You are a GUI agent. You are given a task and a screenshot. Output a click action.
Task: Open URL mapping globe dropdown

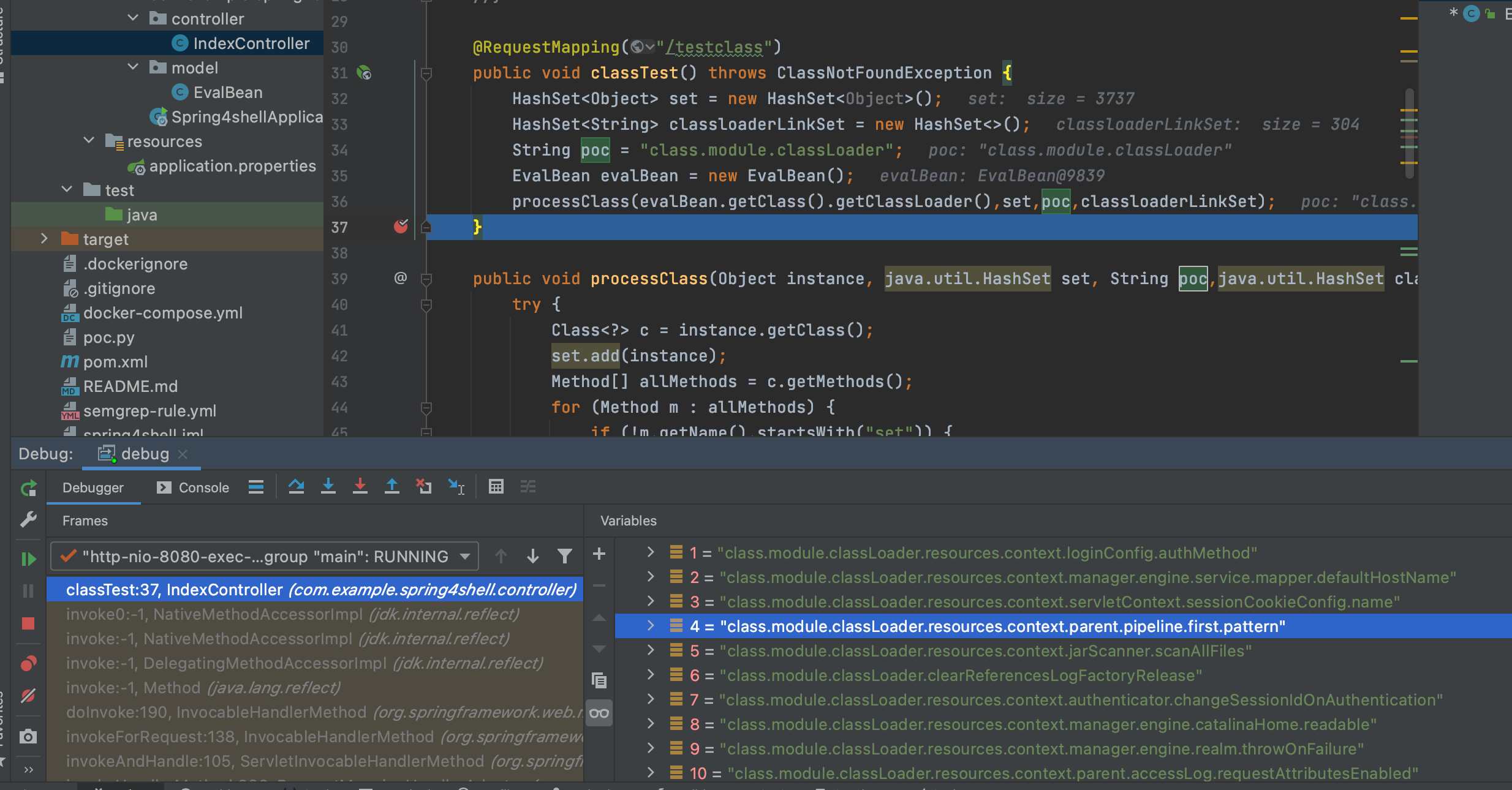[x=642, y=47]
